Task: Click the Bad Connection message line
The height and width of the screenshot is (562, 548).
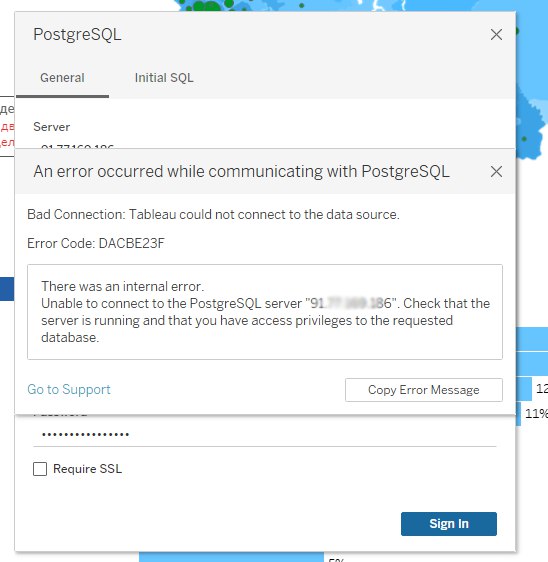Action: [213, 214]
